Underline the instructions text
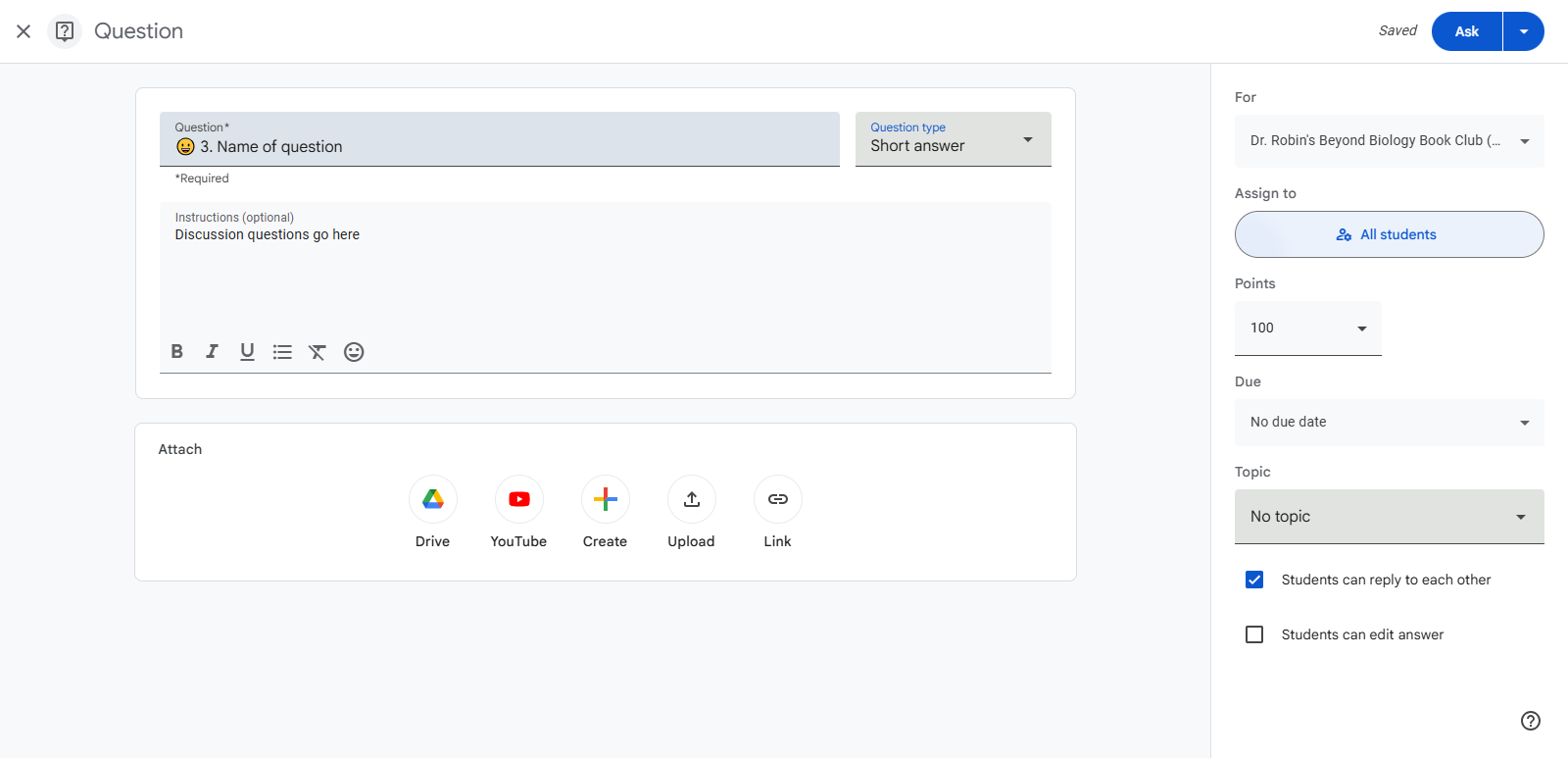Viewport: 1568px width, 758px height. (x=247, y=351)
